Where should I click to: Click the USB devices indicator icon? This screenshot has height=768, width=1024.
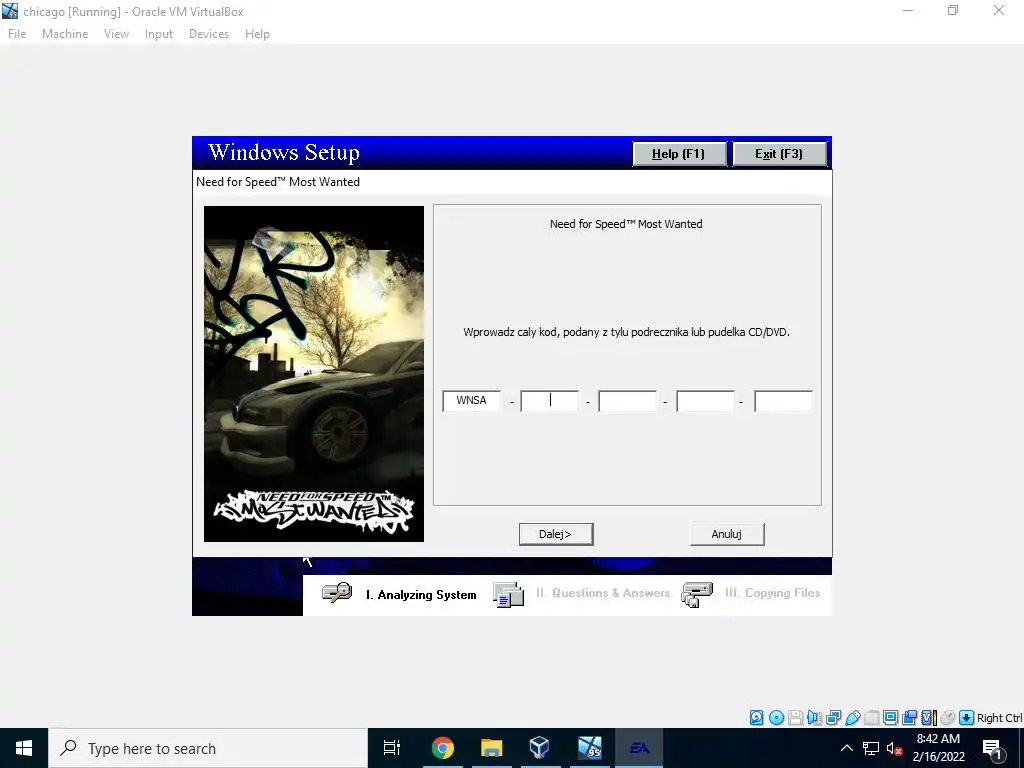click(x=852, y=718)
